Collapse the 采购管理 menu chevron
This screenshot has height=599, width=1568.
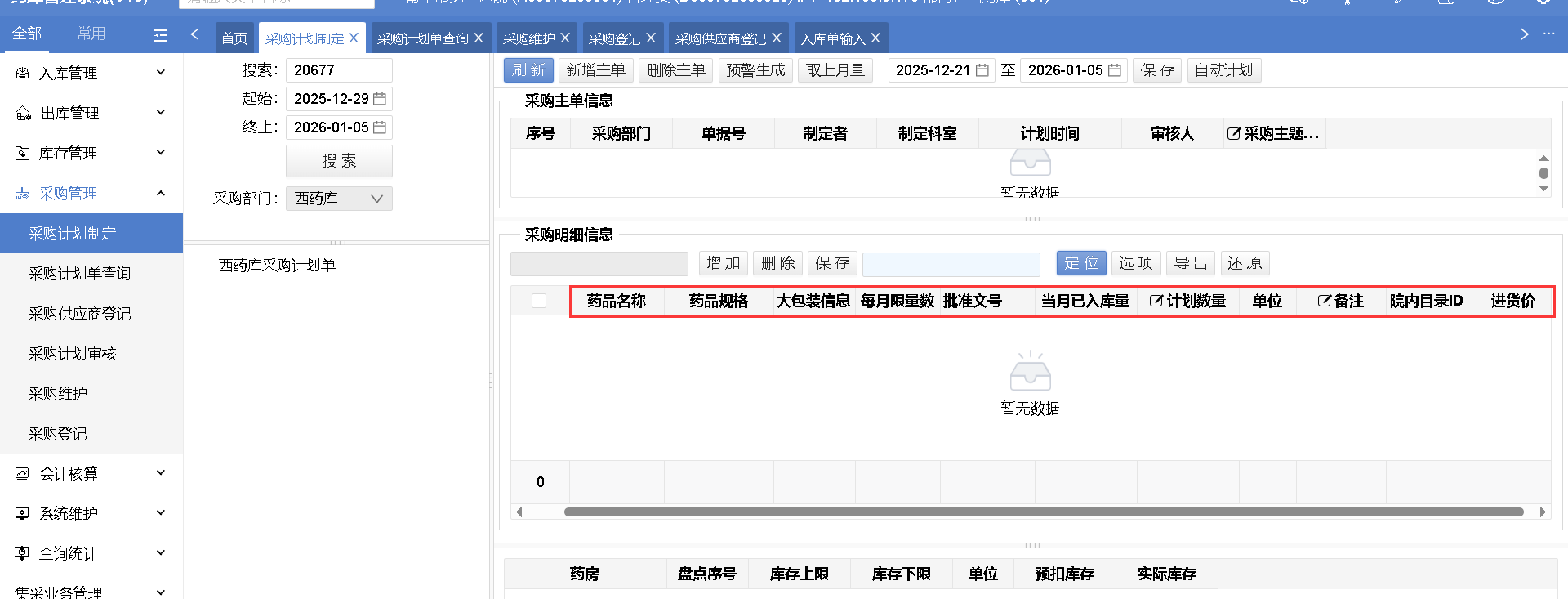click(x=161, y=193)
